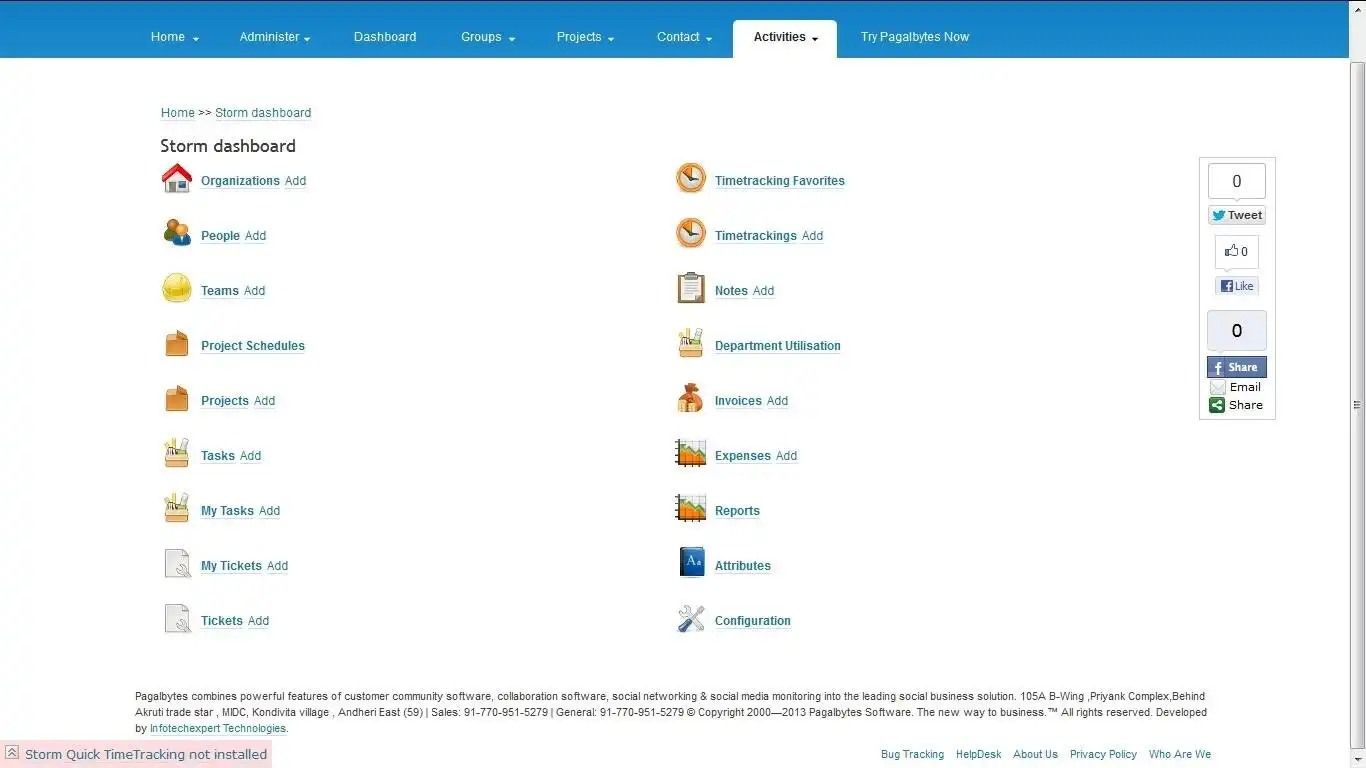This screenshot has height=768, width=1366.
Task: Click the People icon
Action: (177, 233)
